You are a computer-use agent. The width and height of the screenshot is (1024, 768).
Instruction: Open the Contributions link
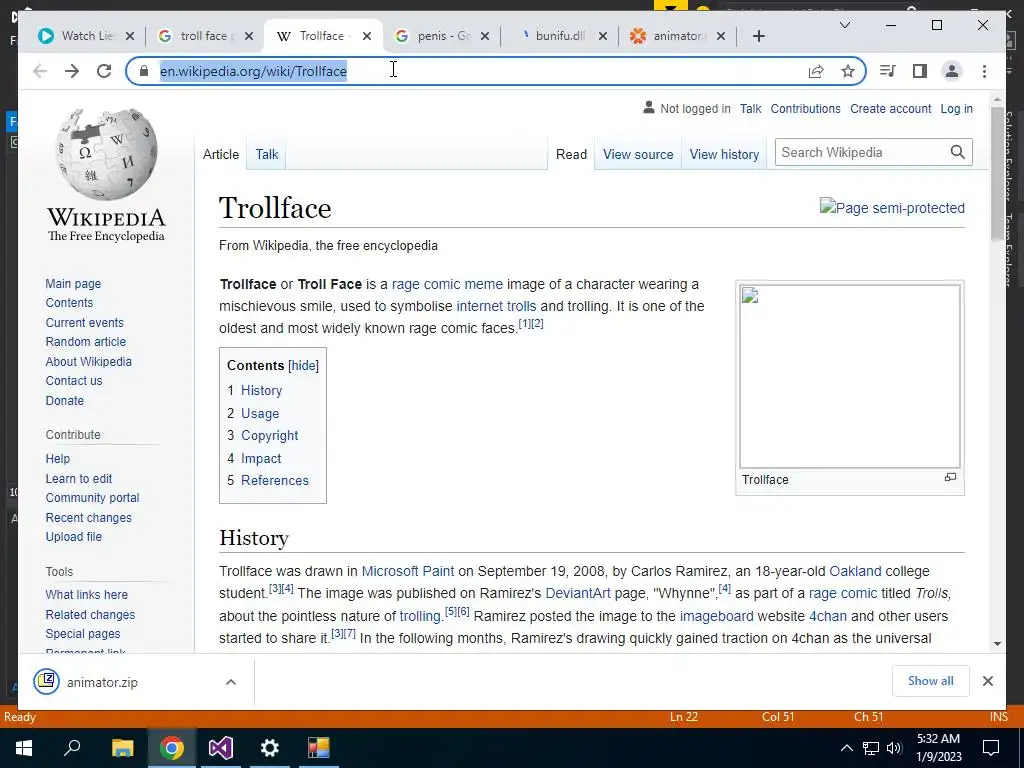[x=805, y=108]
